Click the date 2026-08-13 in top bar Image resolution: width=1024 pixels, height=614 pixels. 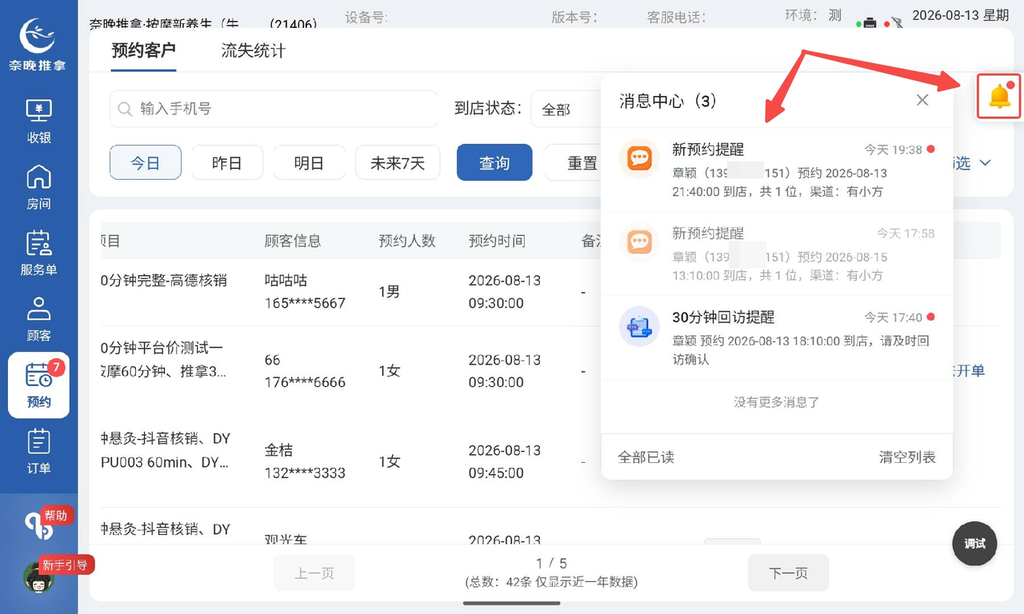click(x=946, y=15)
